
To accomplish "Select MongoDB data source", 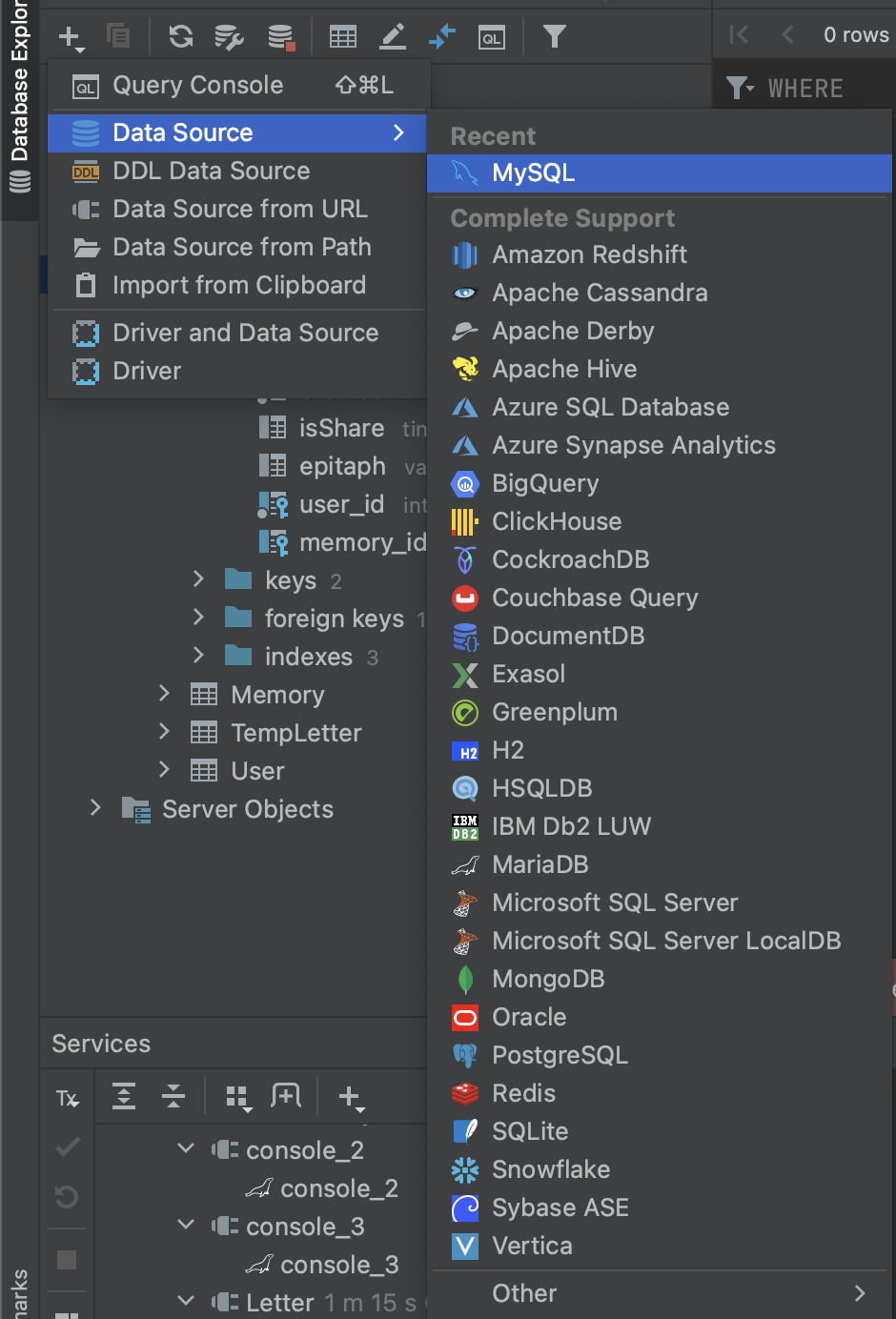I will (x=660, y=979).
